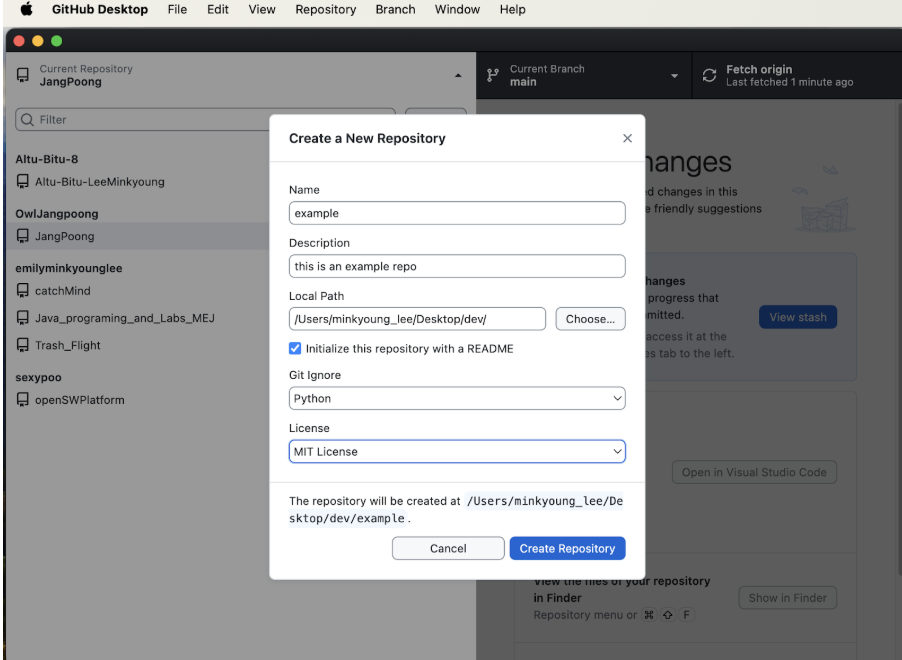Image resolution: width=902 pixels, height=660 pixels.
Task: Open the Edit menu
Action: (x=217, y=9)
